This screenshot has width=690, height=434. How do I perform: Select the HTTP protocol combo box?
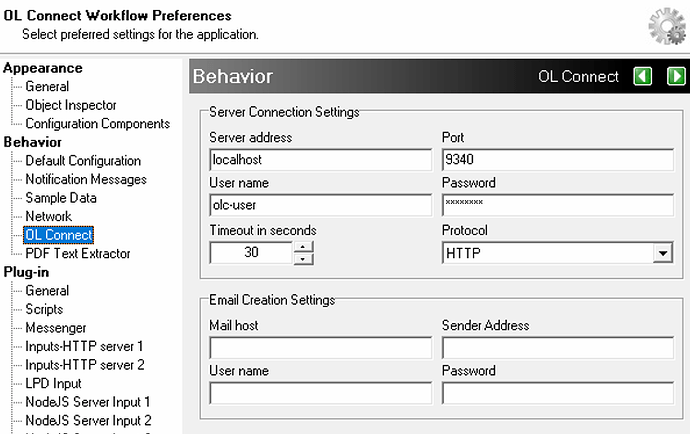(x=557, y=253)
